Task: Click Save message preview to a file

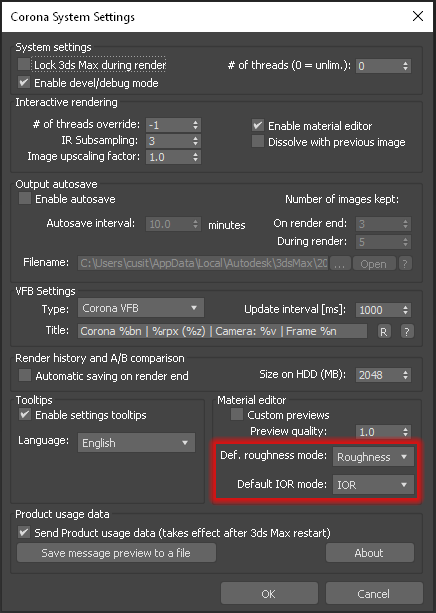Action: [x=116, y=553]
